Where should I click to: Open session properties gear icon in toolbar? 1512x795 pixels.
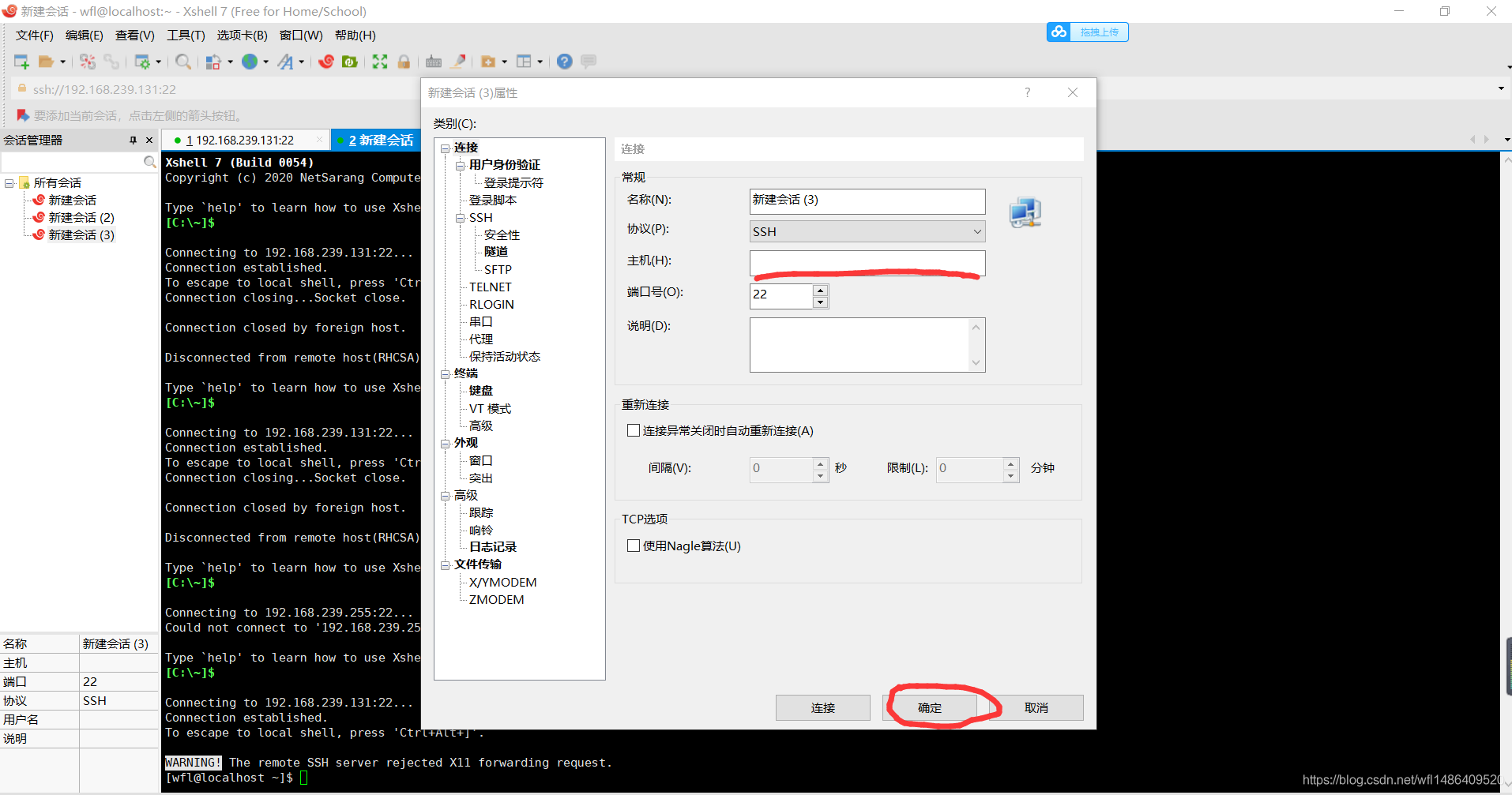click(142, 62)
